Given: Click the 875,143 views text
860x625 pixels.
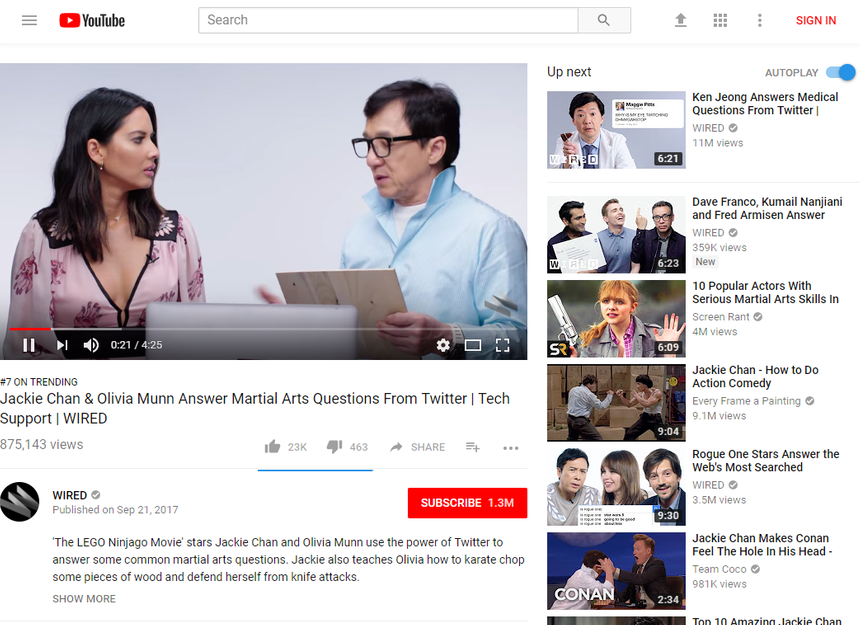Looking at the screenshot, I should point(42,444).
